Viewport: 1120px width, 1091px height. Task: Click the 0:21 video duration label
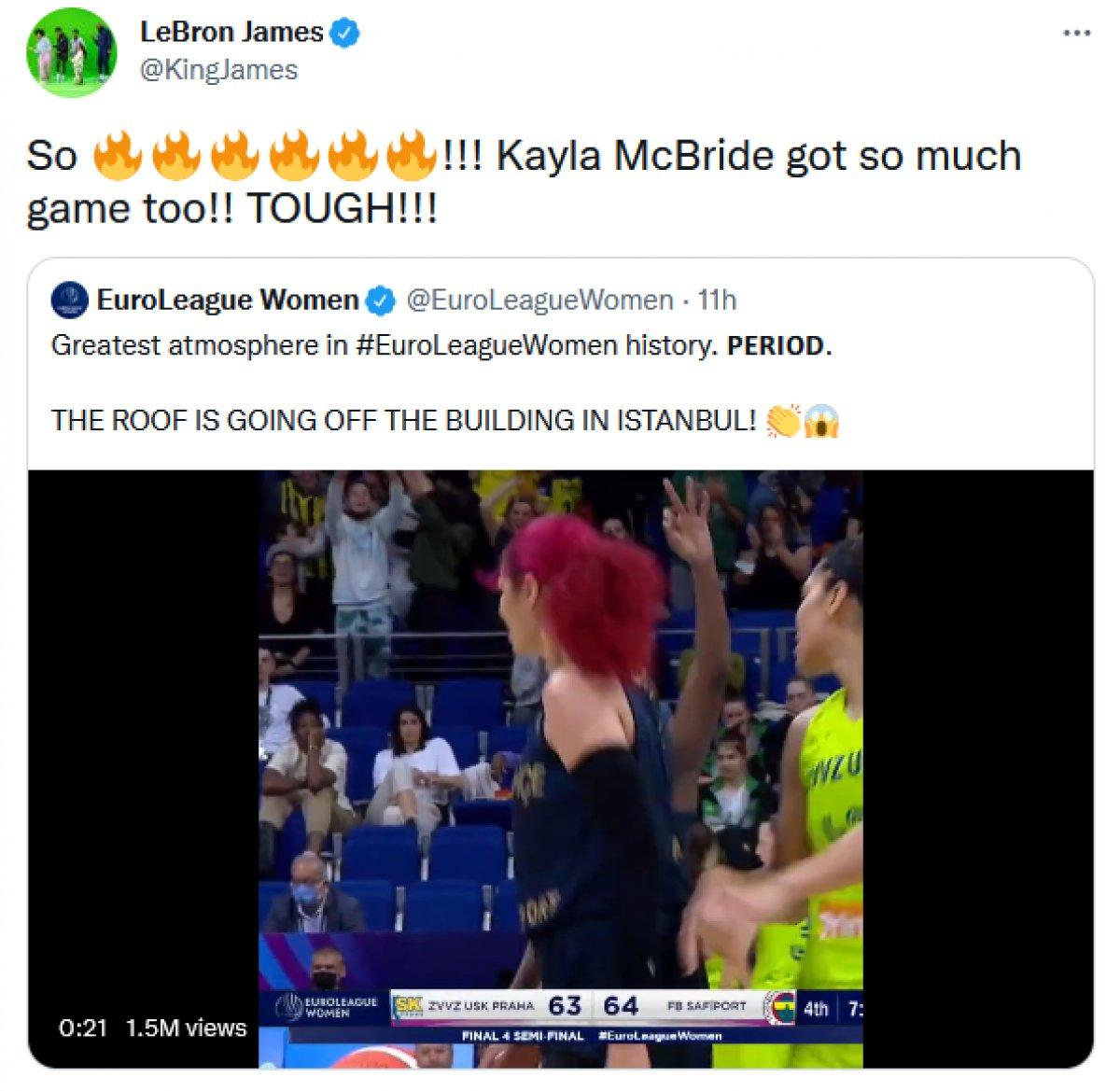pos(83,1028)
